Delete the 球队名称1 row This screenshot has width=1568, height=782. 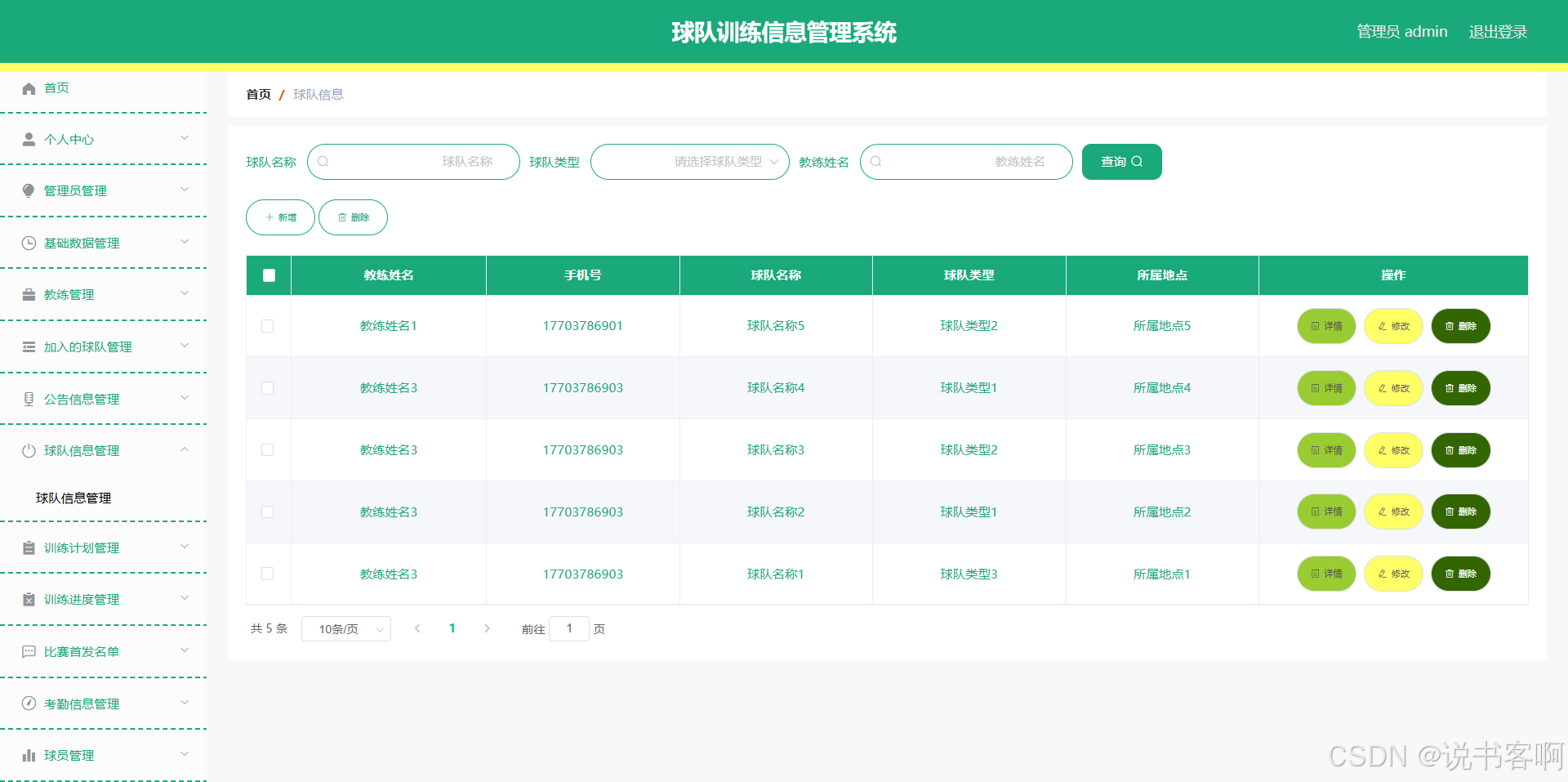[1461, 574]
